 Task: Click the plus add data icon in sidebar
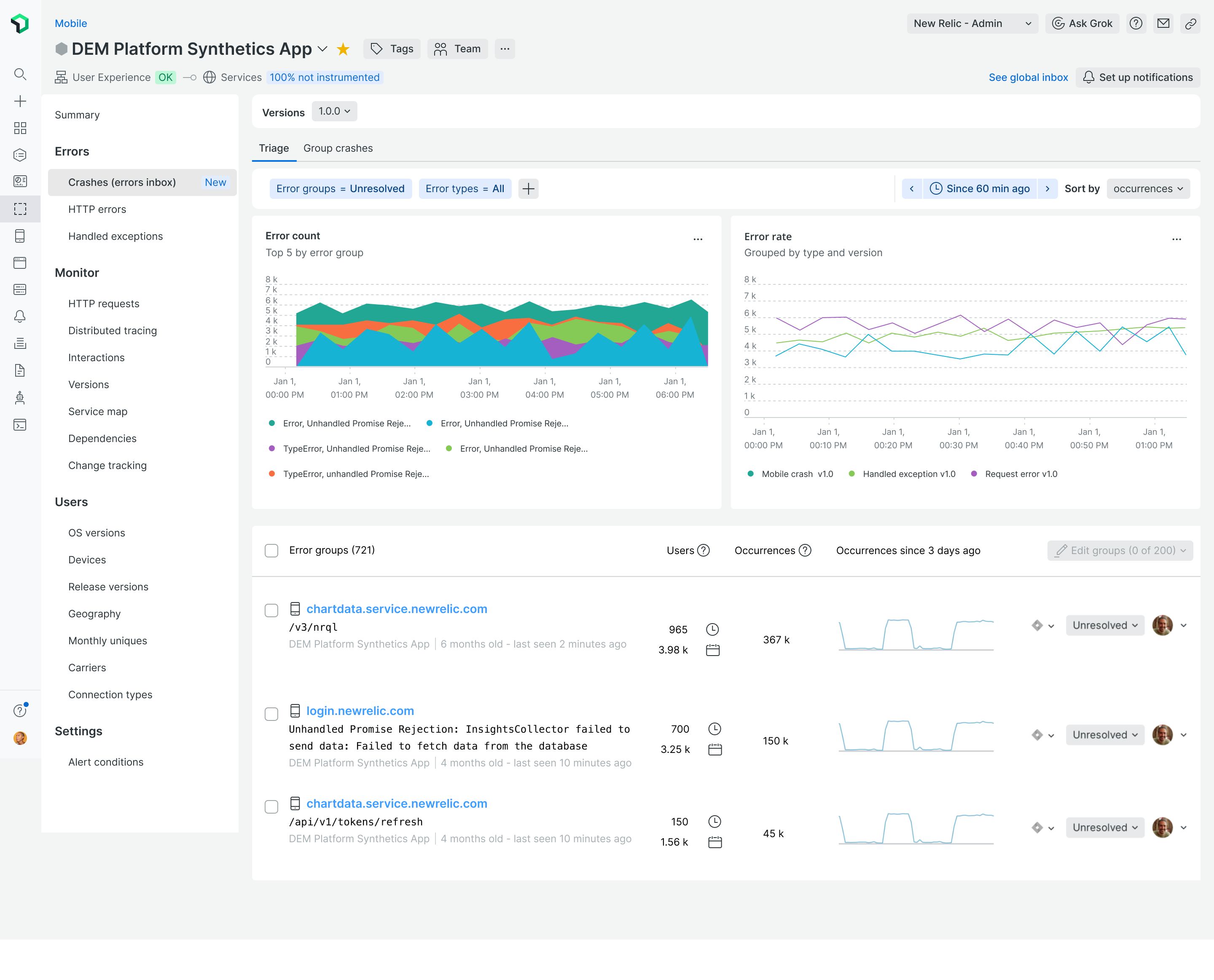[20, 101]
